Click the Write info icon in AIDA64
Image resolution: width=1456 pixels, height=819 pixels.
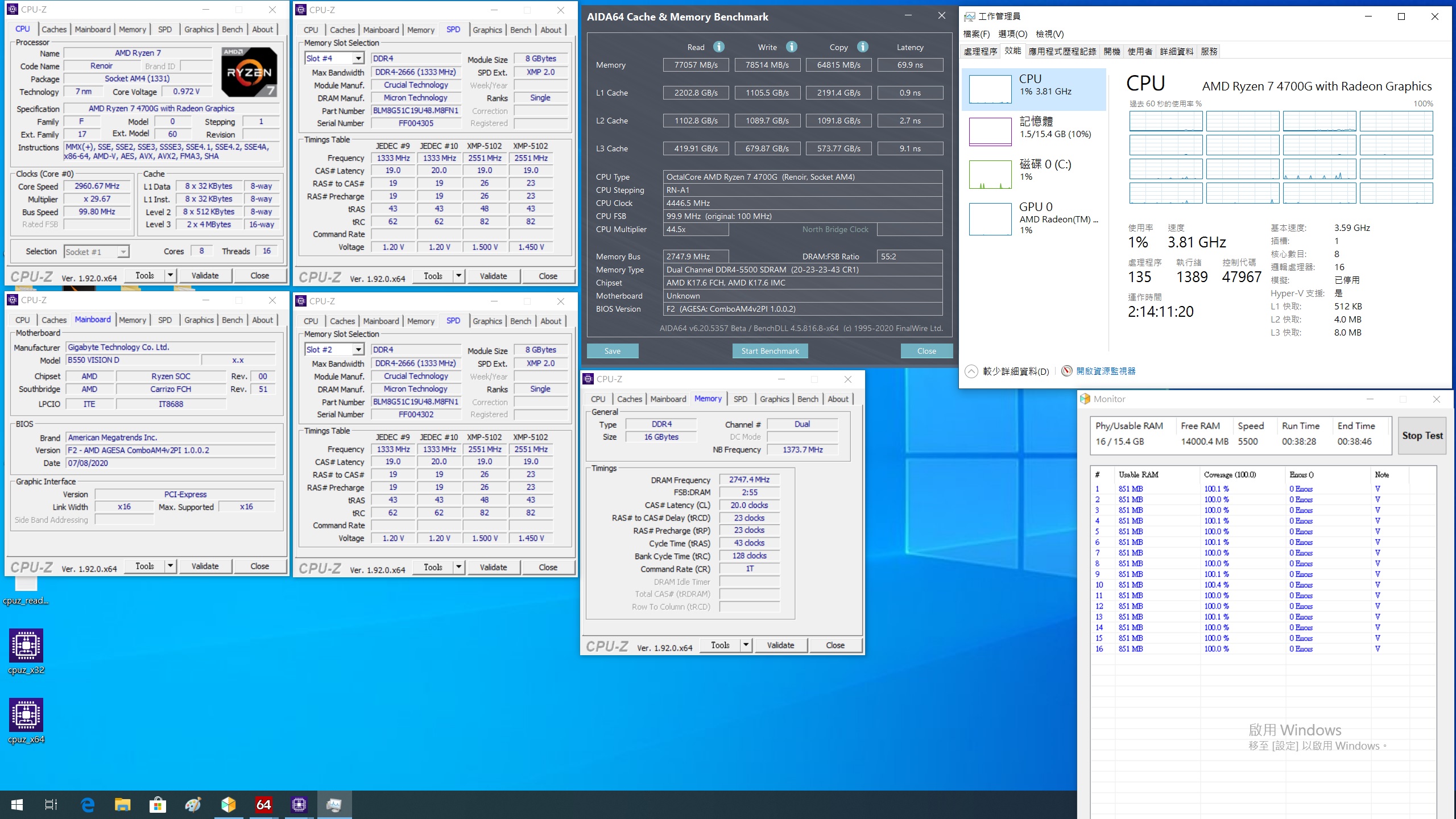792,47
